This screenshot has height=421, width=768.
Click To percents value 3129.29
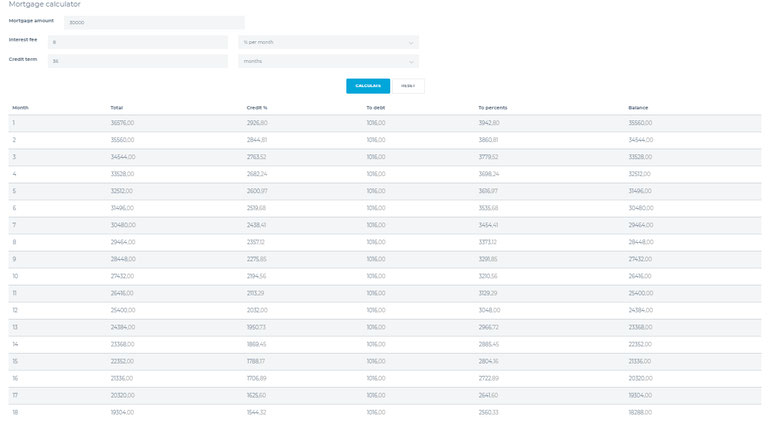click(488, 293)
